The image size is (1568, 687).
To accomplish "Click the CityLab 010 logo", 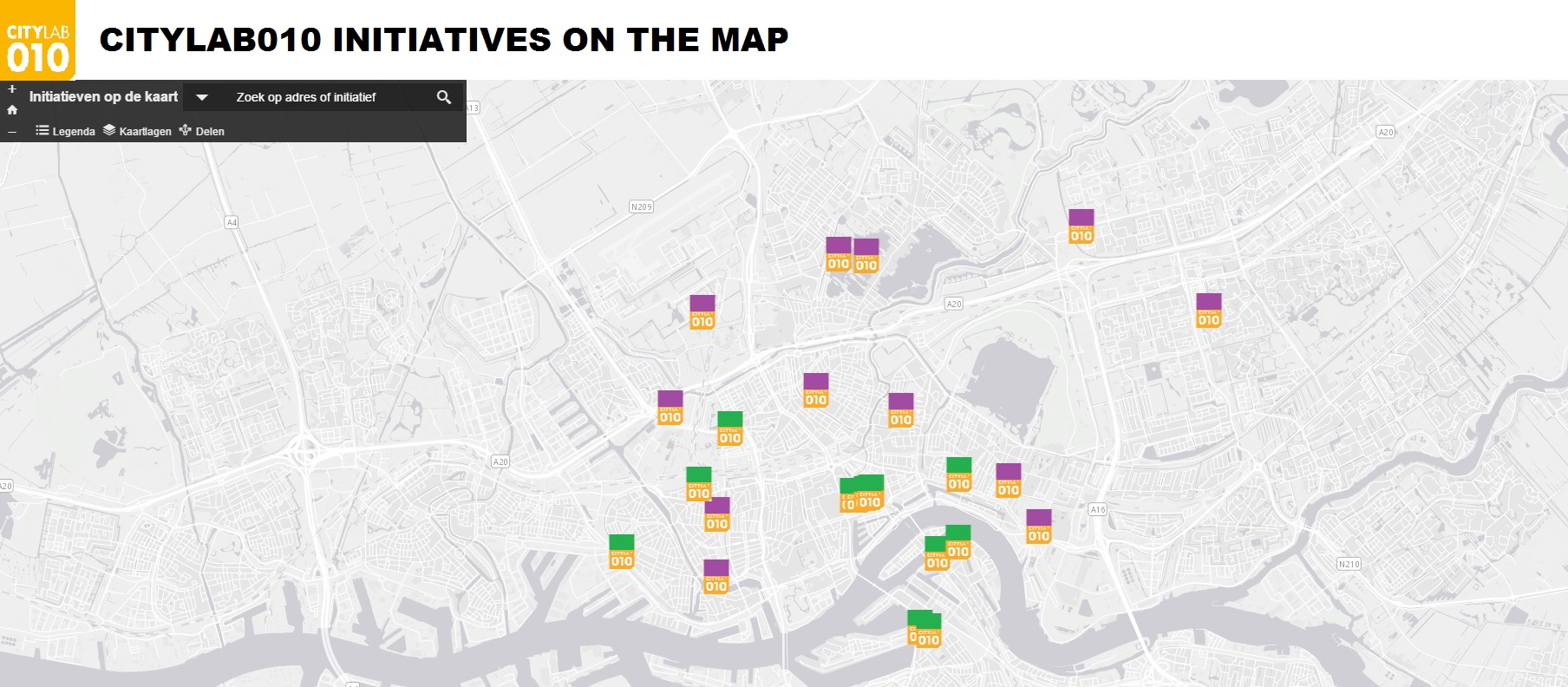I will [37, 40].
